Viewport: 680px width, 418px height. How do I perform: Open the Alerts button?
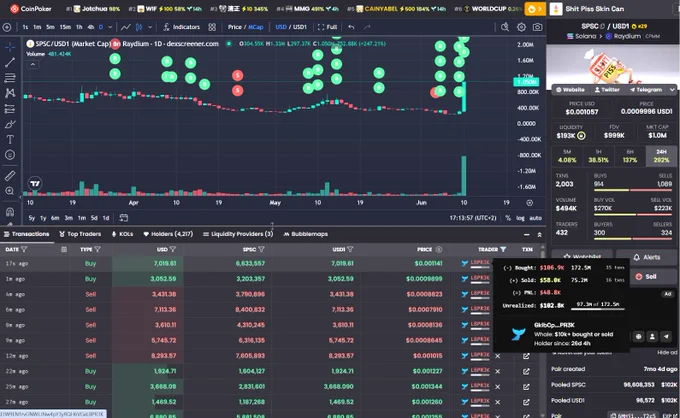(646, 257)
